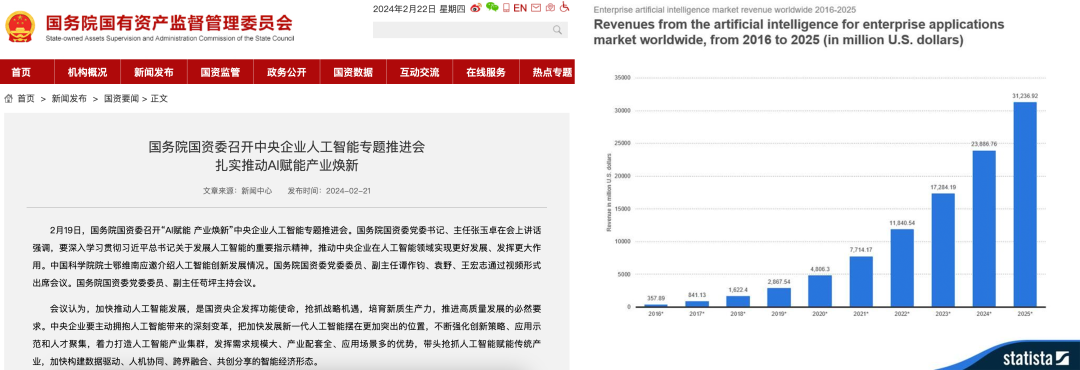Switch to English via EN link
The height and width of the screenshot is (370, 1080).
pos(520,8)
